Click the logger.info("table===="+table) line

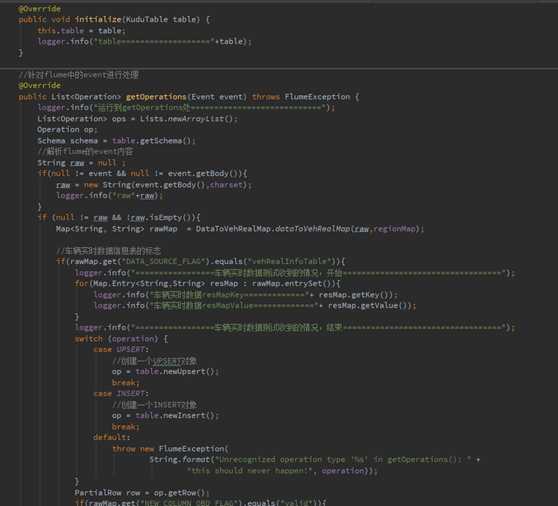[x=144, y=42]
